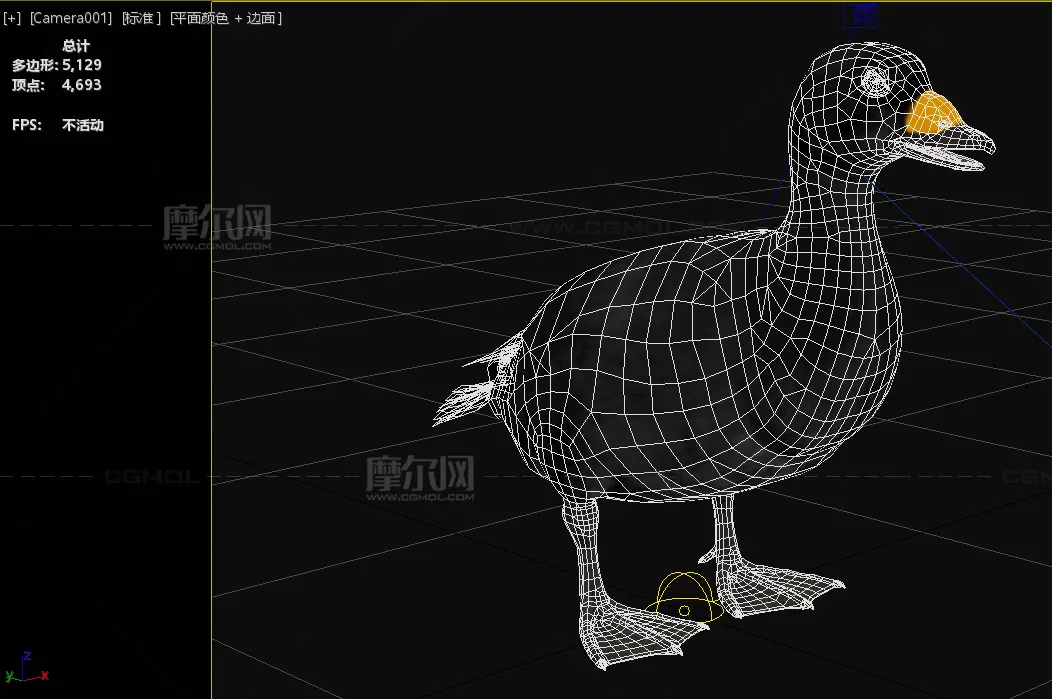The width and height of the screenshot is (1052, 699).
Task: Open the [+] general viewport menu
Action: point(12,19)
